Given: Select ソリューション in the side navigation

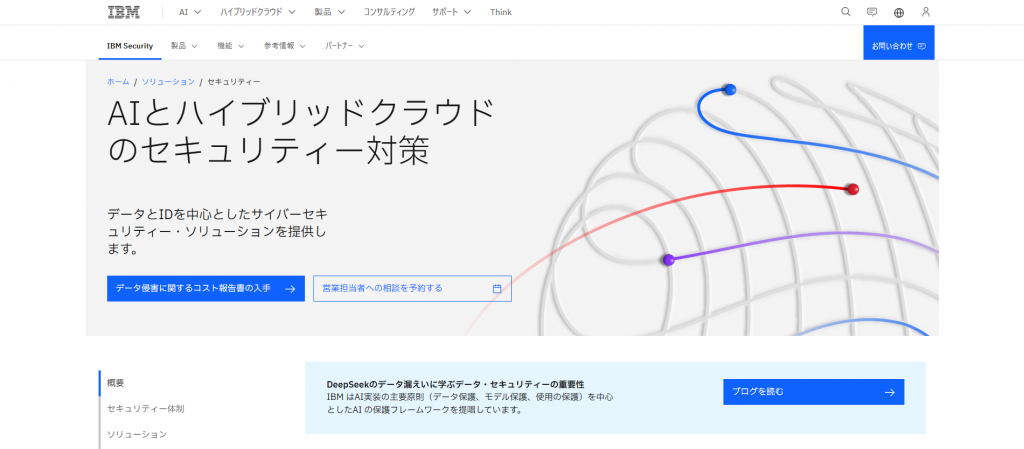Looking at the screenshot, I should click(x=137, y=434).
